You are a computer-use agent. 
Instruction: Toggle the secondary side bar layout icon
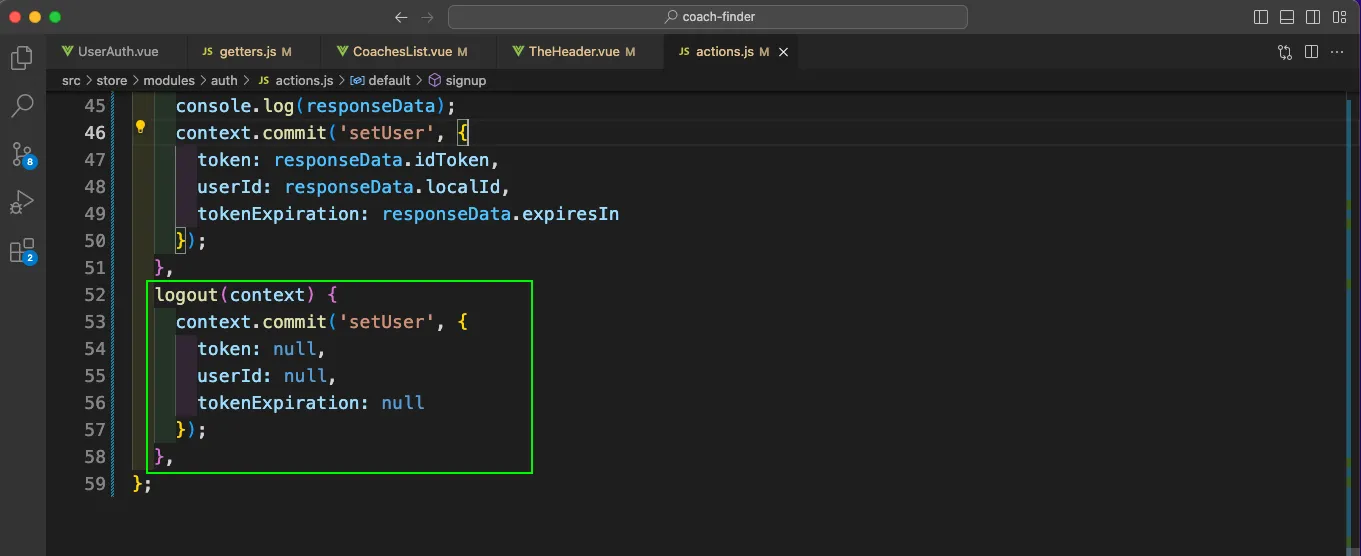(1313, 17)
